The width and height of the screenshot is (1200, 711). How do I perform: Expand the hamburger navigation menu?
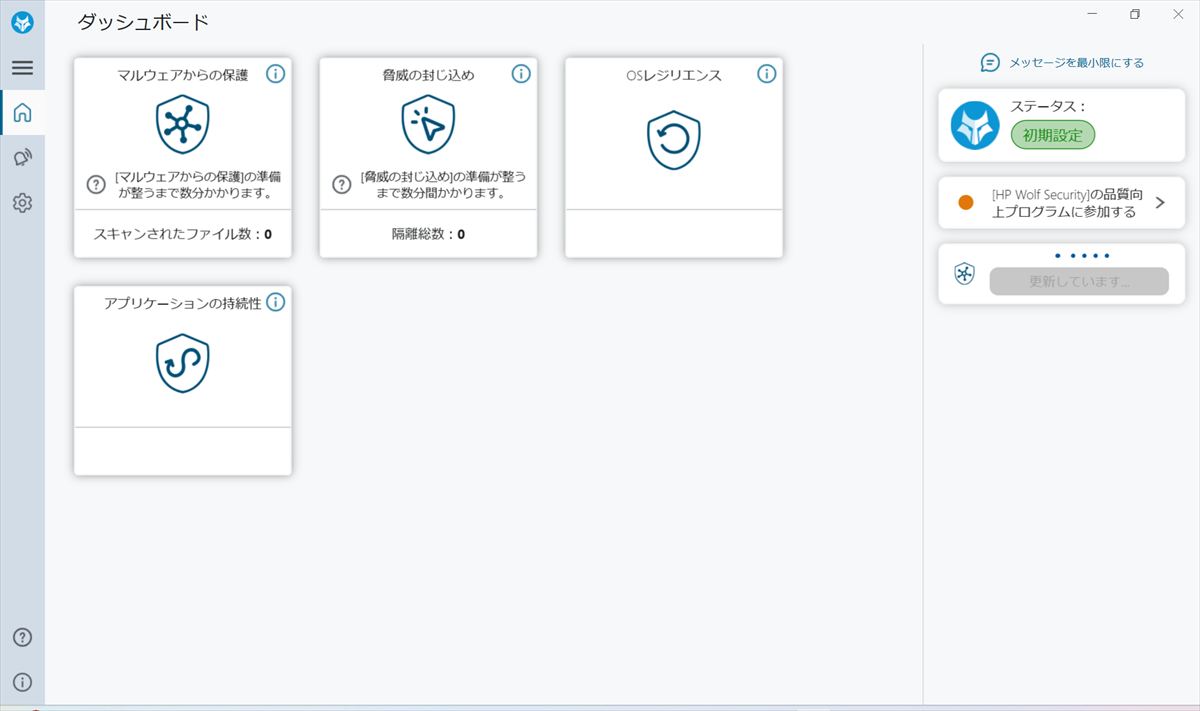(x=22, y=68)
